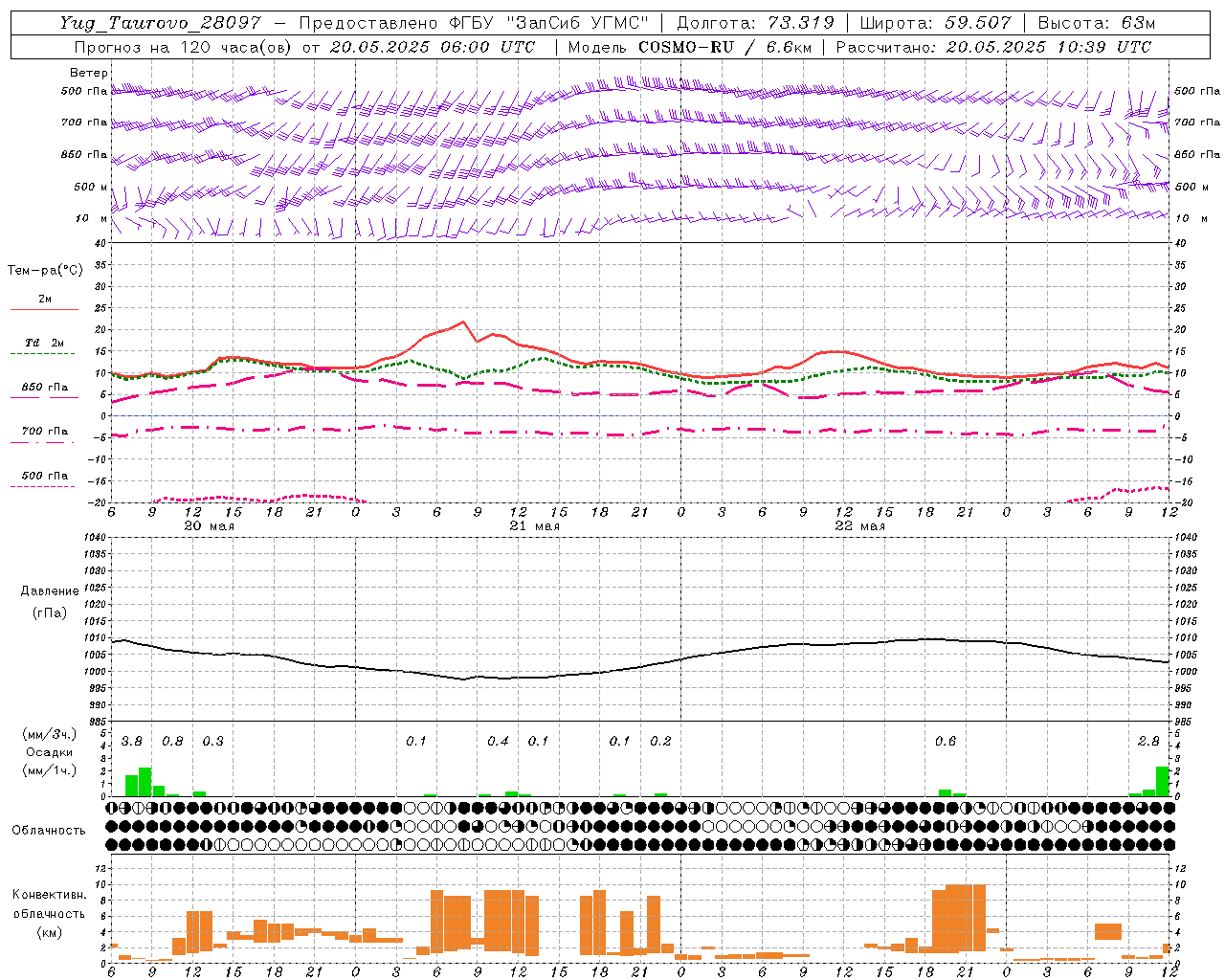Click the Облачность panel label
The image size is (1225, 980).
pyautogui.click(x=49, y=831)
